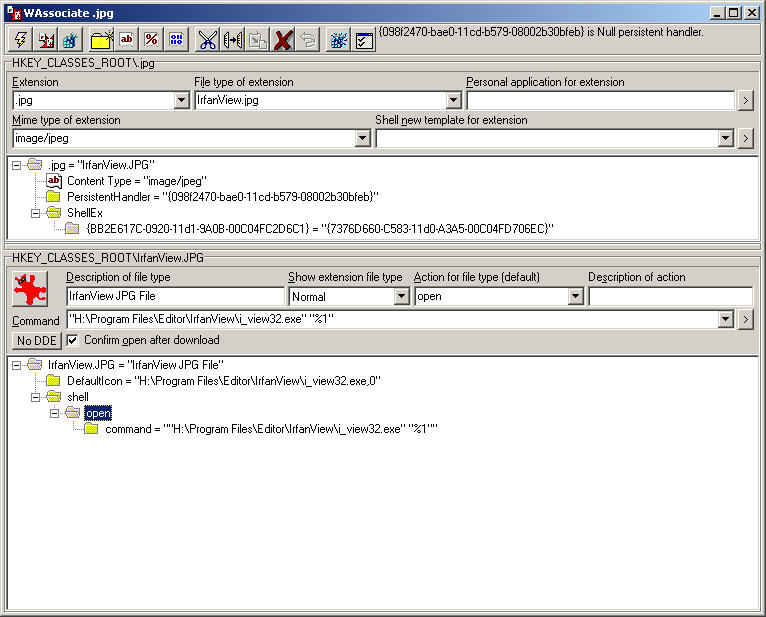The image size is (766, 617).
Task: Click the scissors cut icon
Action: pyautogui.click(x=208, y=40)
